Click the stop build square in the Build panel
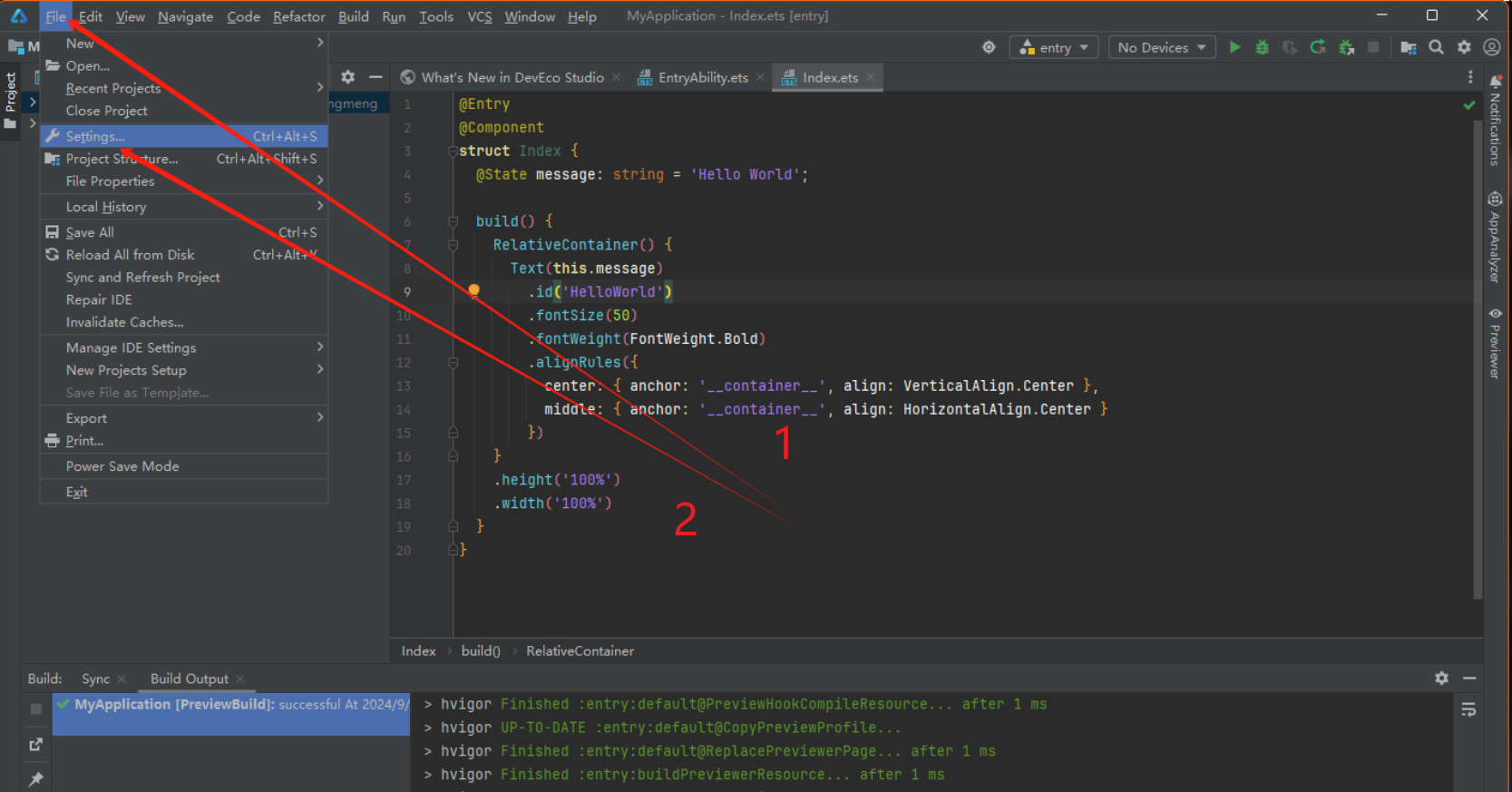 35,709
